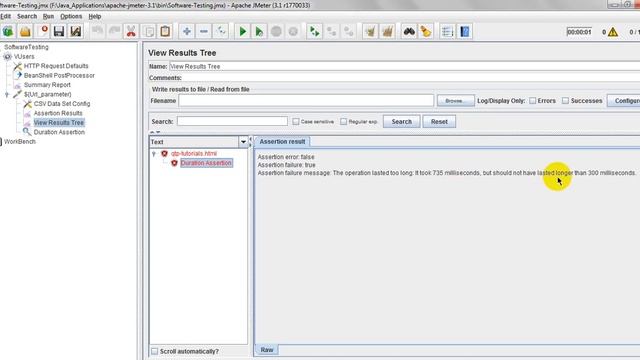Click the Search text field
The width and height of the screenshot is (640, 360).
click(232, 121)
